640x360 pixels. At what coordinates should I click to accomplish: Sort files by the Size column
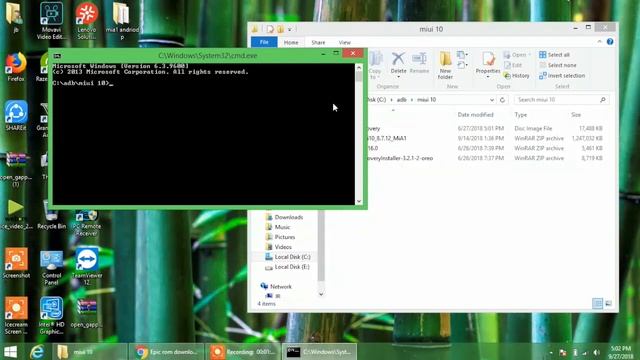(x=576, y=115)
